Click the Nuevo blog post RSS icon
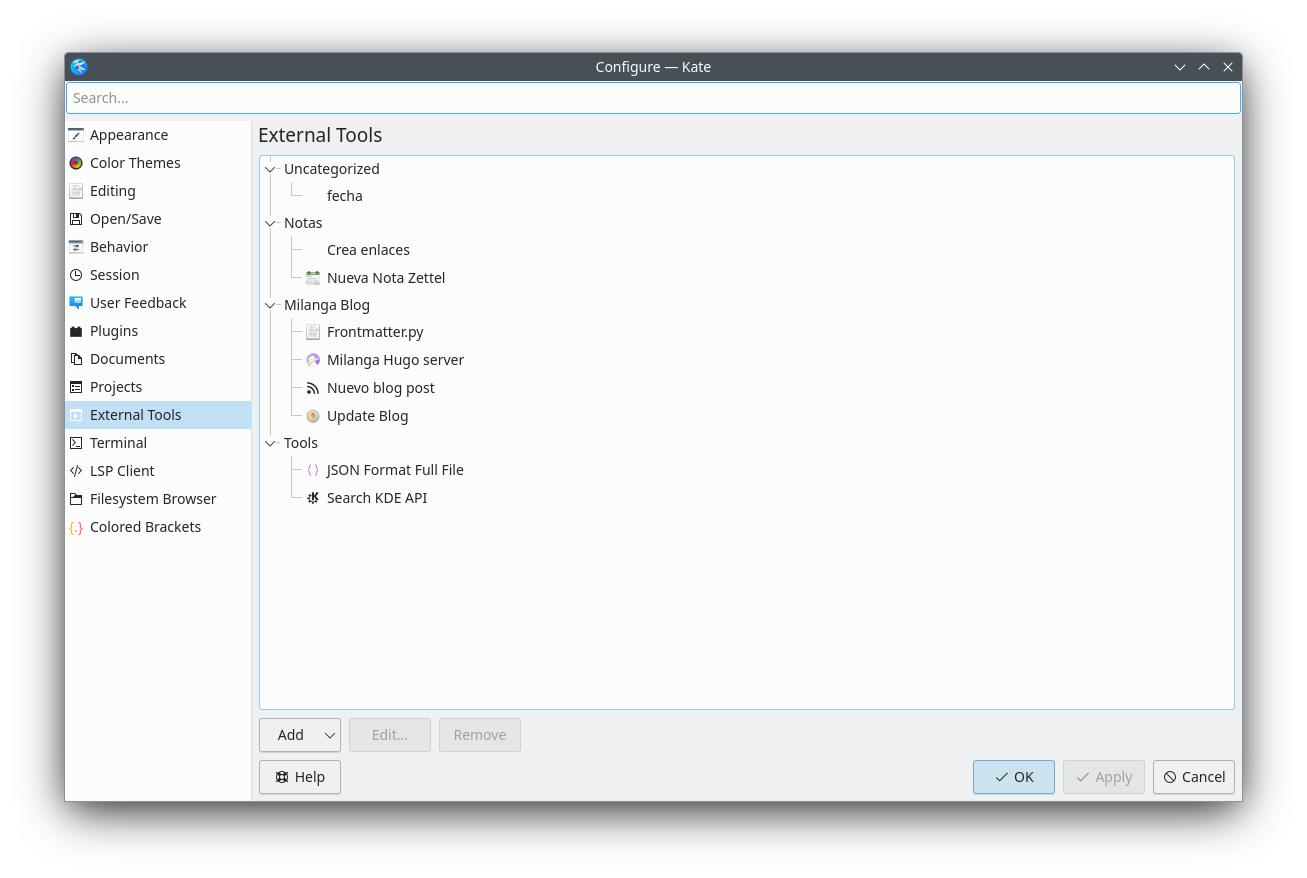Image resolution: width=1307 pixels, height=878 pixels. pyautogui.click(x=313, y=388)
